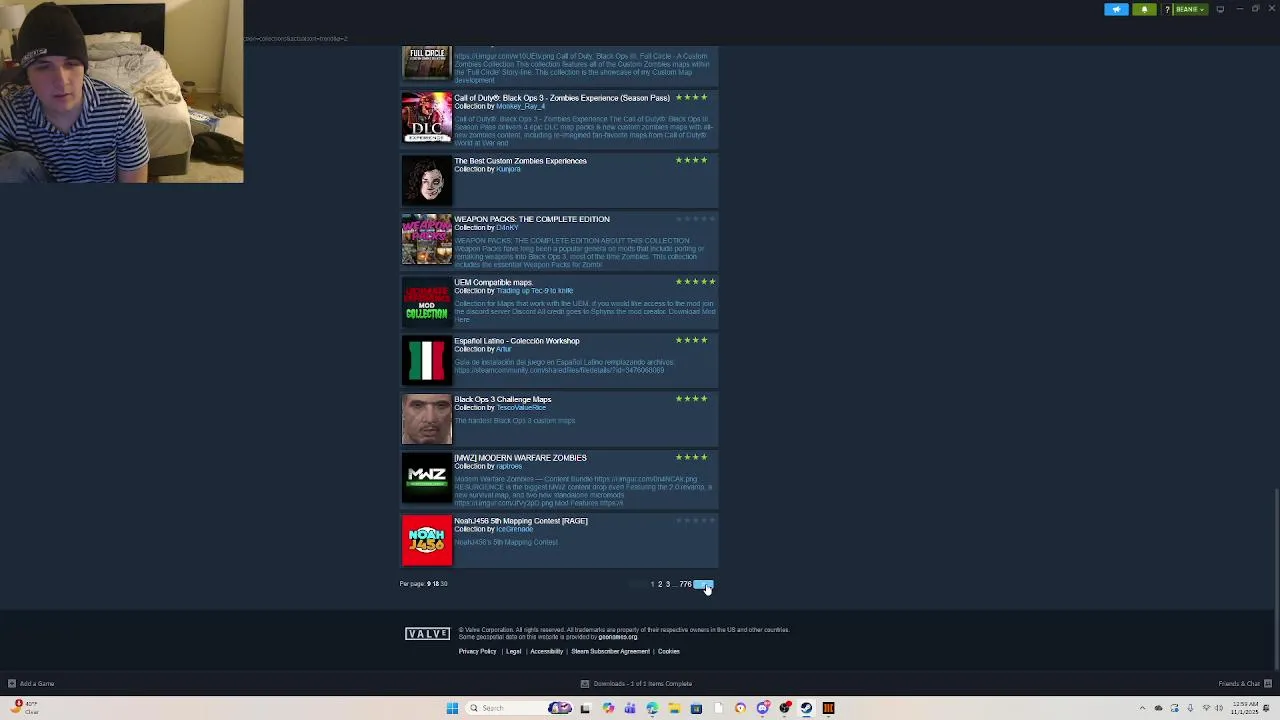Viewport: 1280px width, 720px height.
Task: Open UEM Compatible maps collection
Action: click(x=494, y=282)
